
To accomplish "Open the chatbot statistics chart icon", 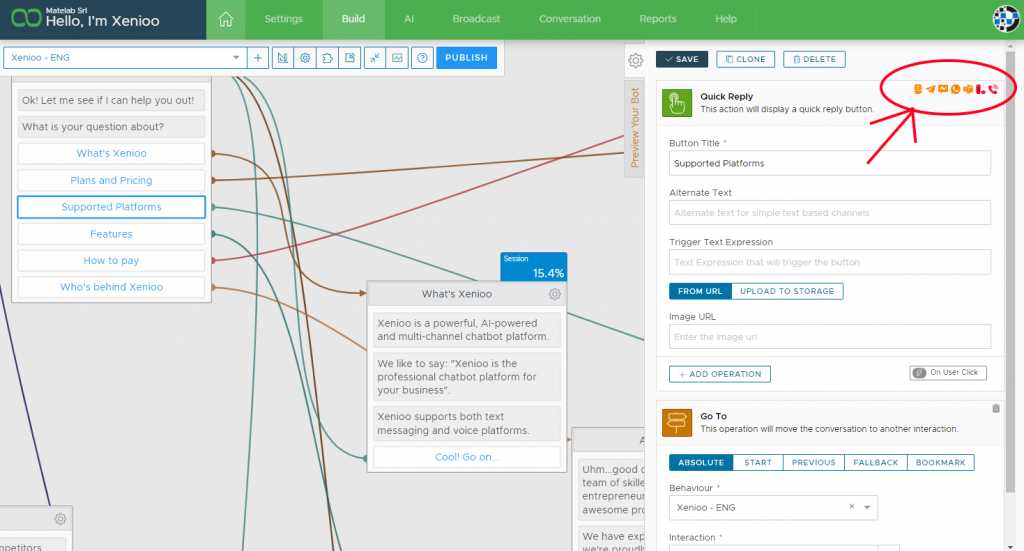I will click(x=283, y=57).
